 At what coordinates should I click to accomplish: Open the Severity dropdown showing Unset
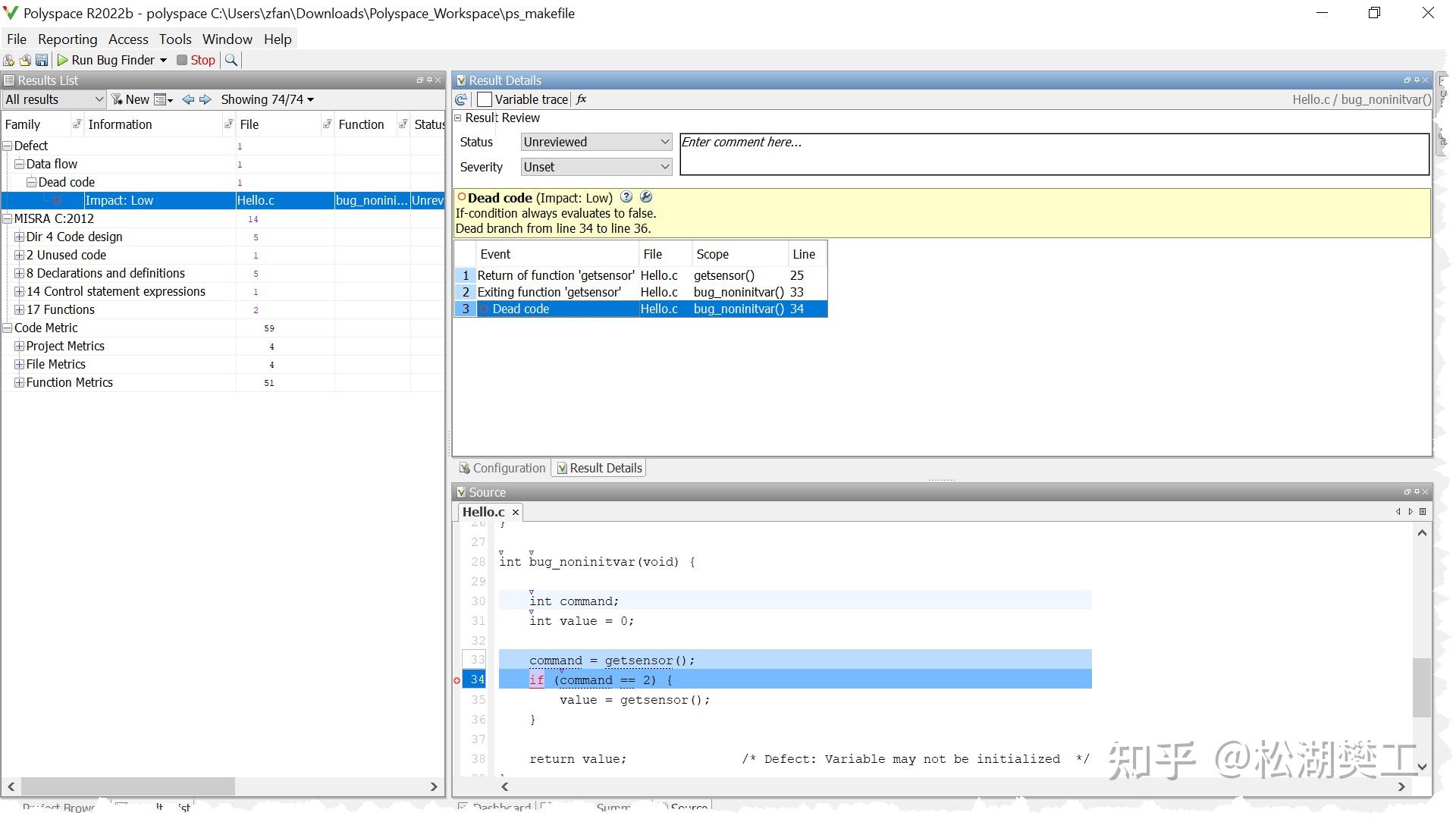point(596,167)
